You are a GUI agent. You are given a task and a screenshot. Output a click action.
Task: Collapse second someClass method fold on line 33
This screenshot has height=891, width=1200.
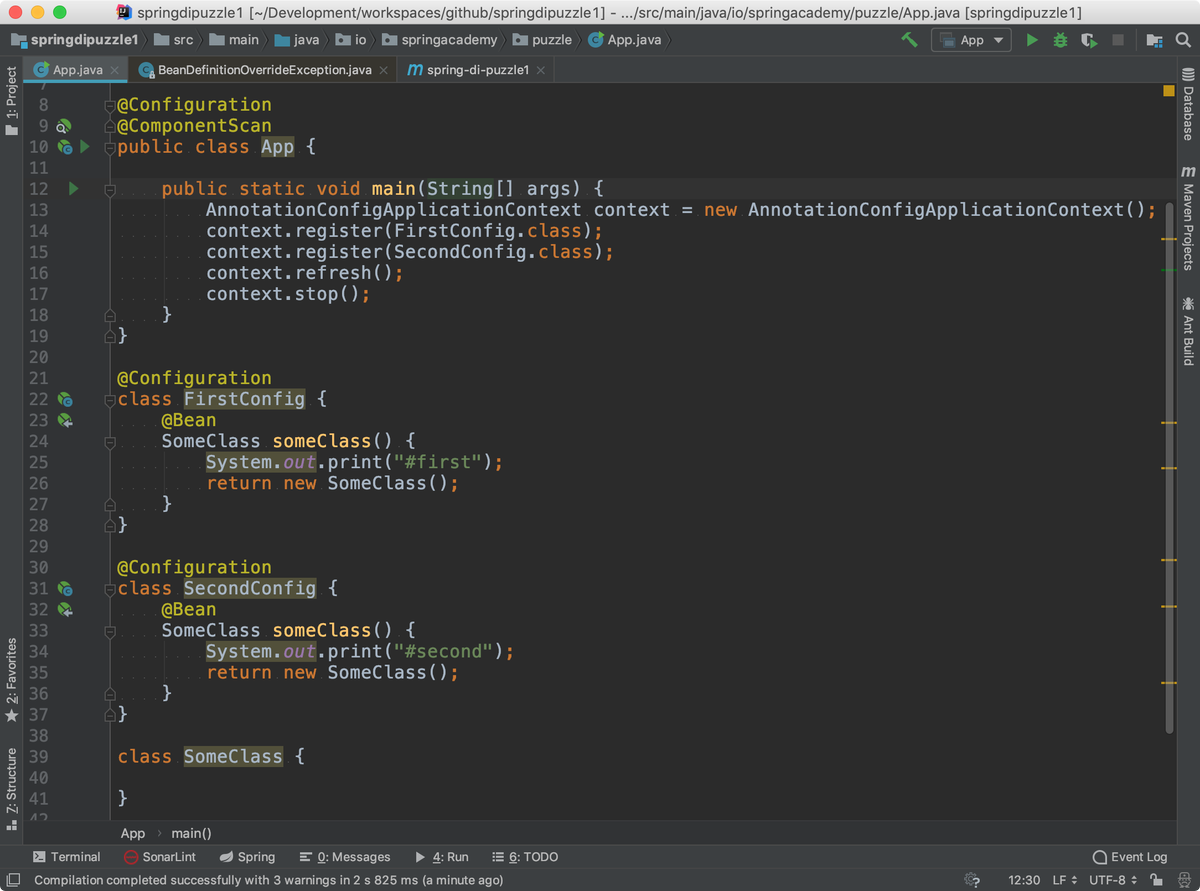coord(110,630)
